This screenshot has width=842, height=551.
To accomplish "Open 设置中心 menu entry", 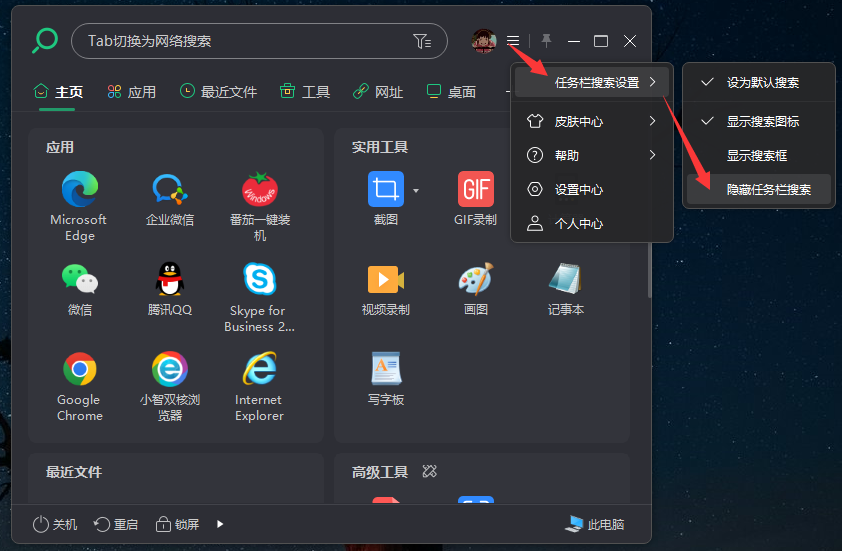I will click(592, 190).
